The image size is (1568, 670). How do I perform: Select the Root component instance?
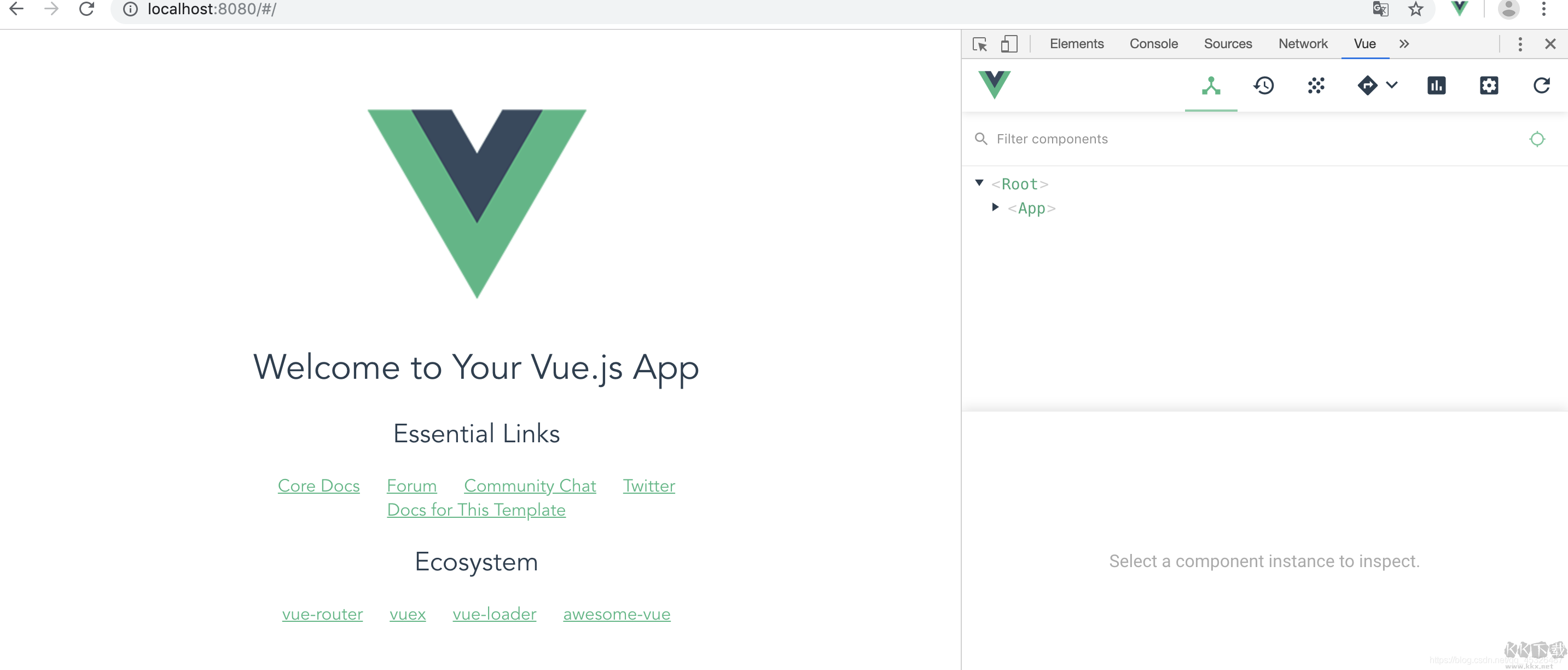tap(1021, 183)
